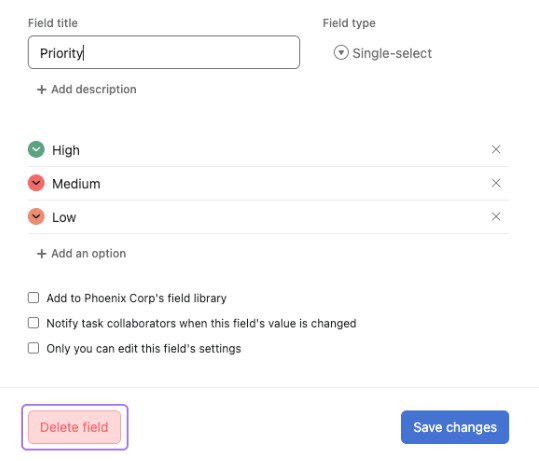
Task: Select the High option name text
Action: [x=66, y=150]
